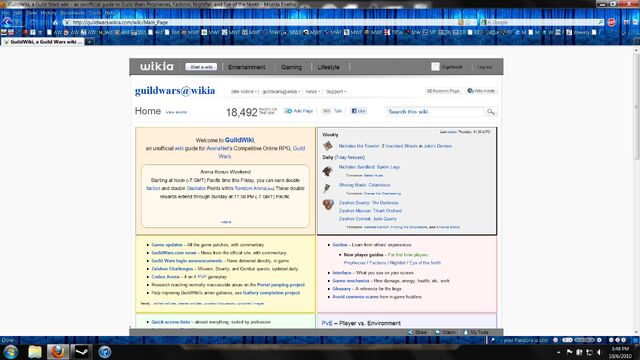Screen dimensions: 640x360
Task: Click the wiki search magnifier icon
Action: tap(491, 111)
